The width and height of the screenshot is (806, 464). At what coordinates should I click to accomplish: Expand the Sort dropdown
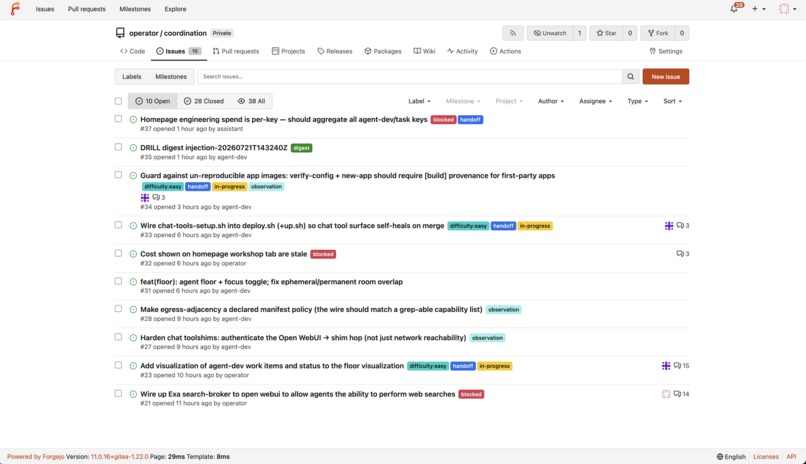click(672, 101)
